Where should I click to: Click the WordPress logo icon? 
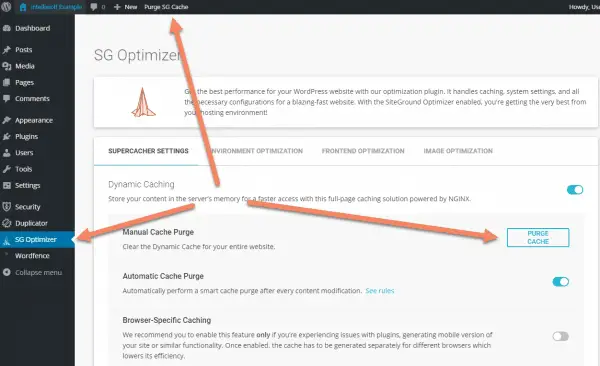[x=6, y=7]
